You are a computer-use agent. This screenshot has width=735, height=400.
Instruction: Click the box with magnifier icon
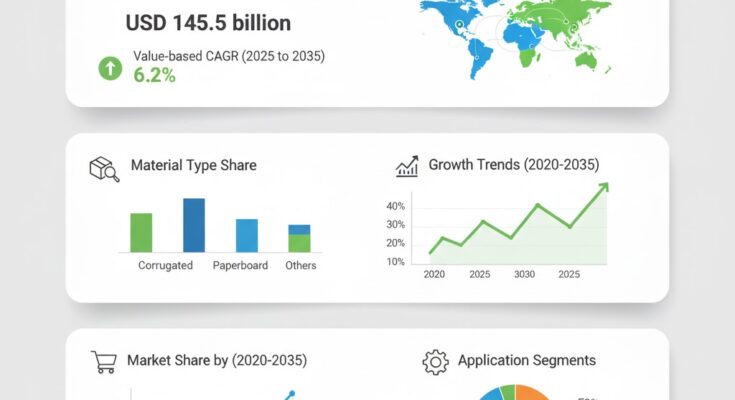click(105, 168)
